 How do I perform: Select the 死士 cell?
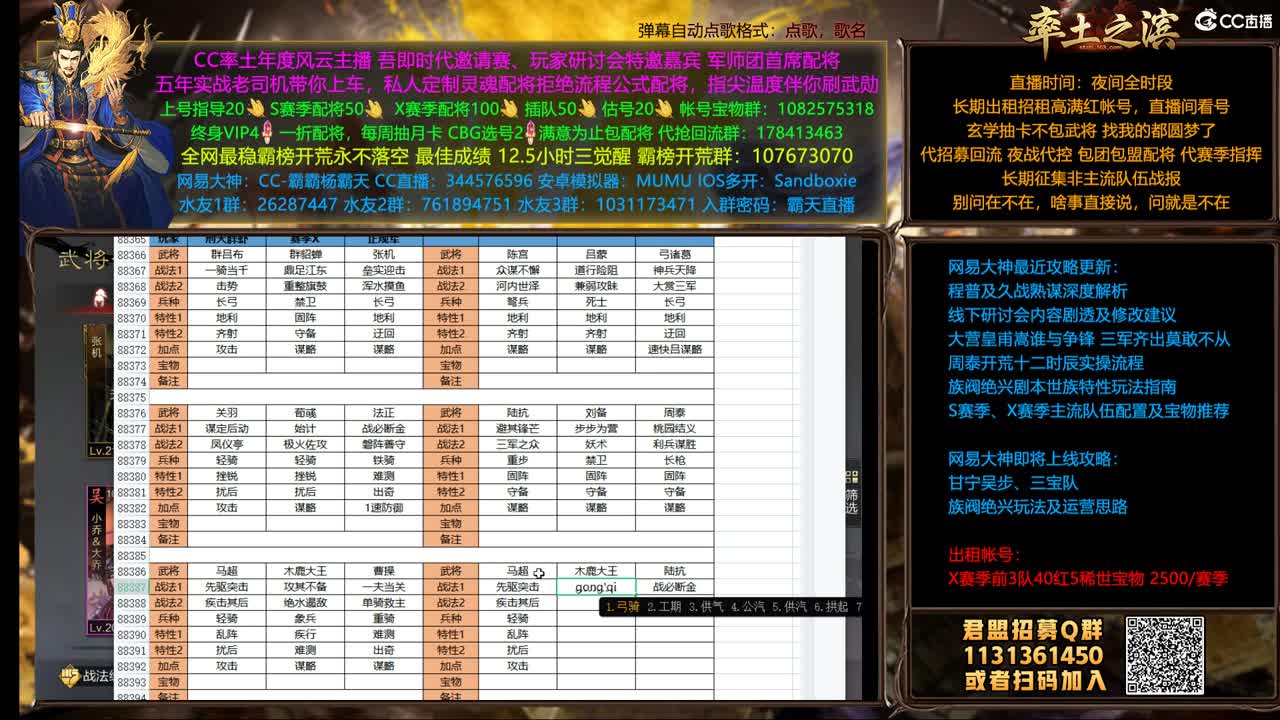[x=596, y=302]
